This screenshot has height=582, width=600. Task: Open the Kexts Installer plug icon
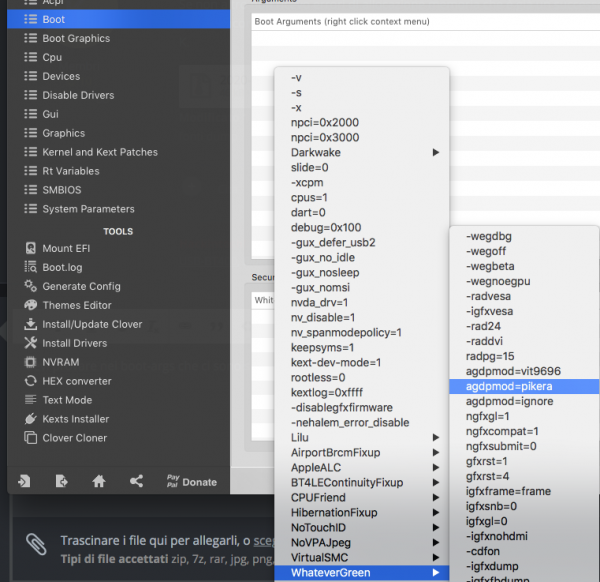[31, 419]
